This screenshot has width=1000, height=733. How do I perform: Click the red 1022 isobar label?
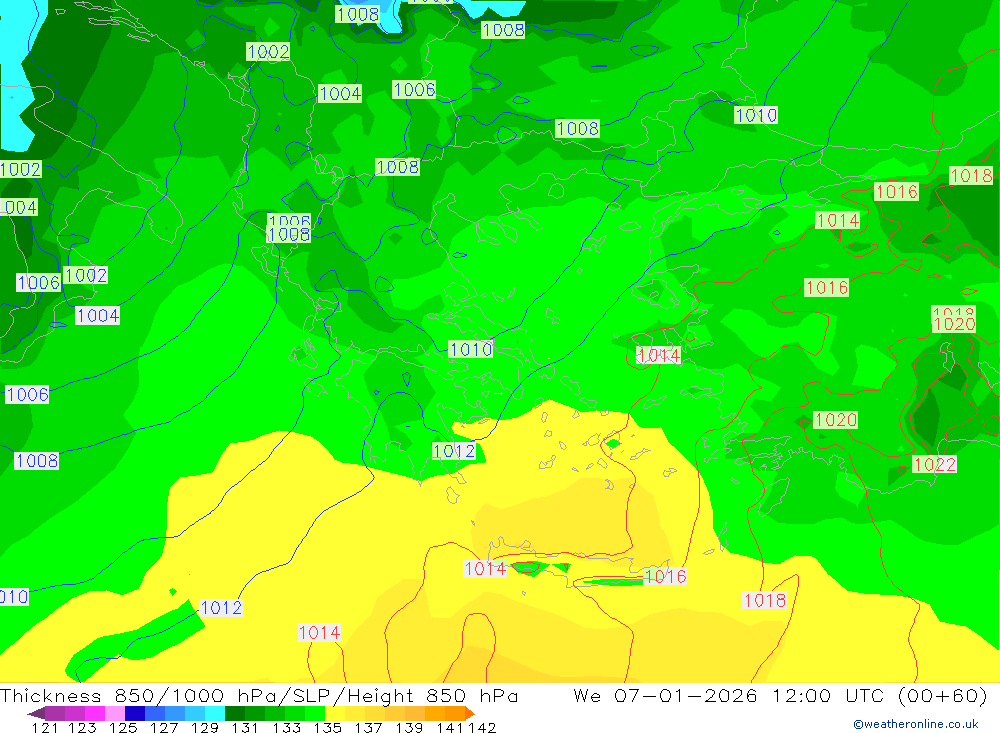coord(934,464)
